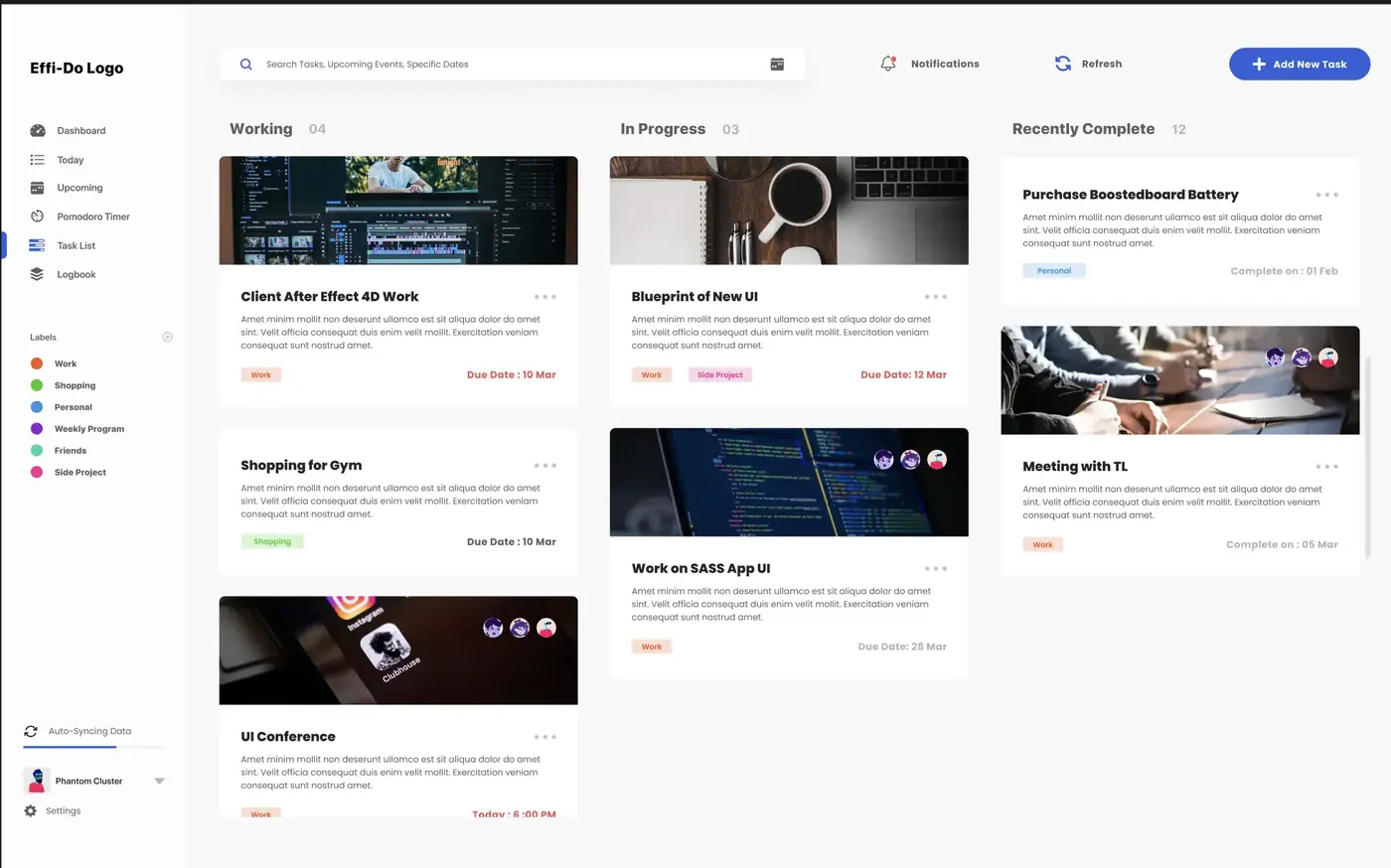Screen dimensions: 1391x868
Task: Click the Recently Complete column scrollbar
Action: pos(1368,457)
